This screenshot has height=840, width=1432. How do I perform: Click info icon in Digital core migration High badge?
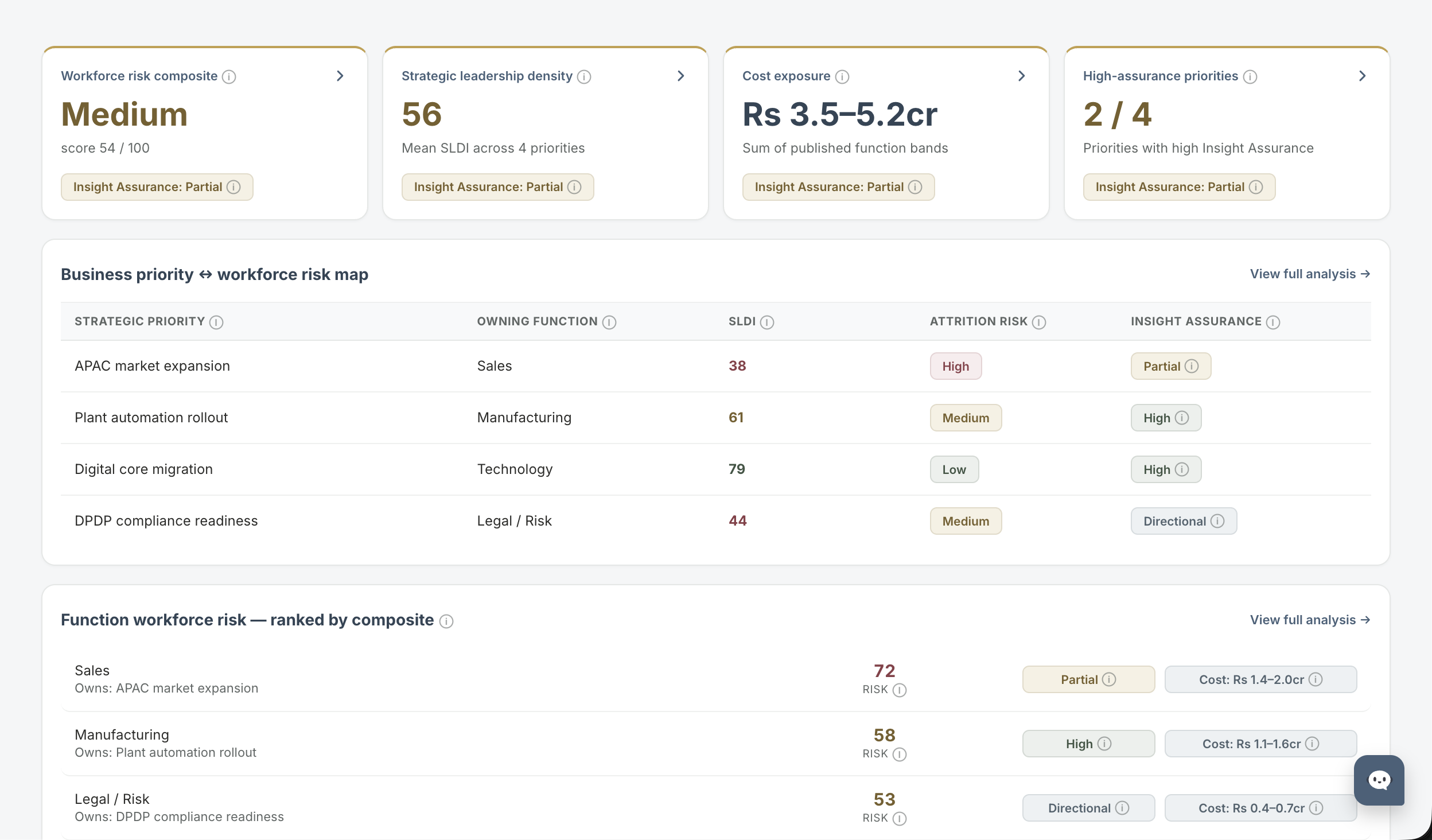(x=1182, y=469)
